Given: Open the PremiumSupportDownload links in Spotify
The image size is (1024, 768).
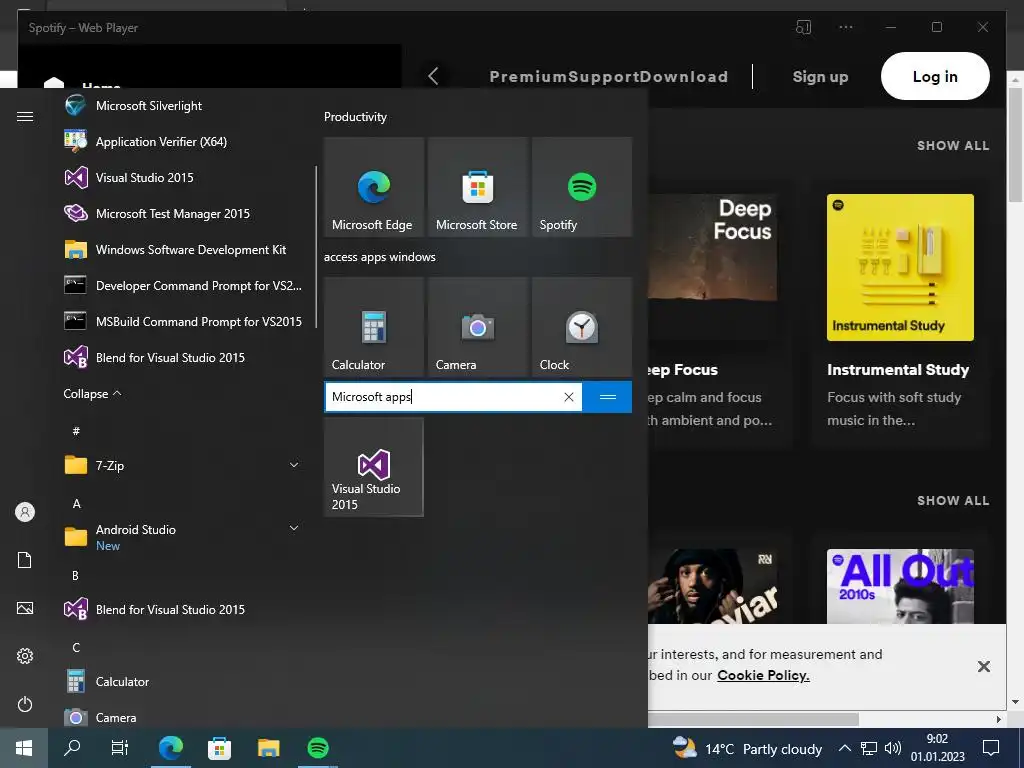Looking at the screenshot, I should tap(609, 76).
